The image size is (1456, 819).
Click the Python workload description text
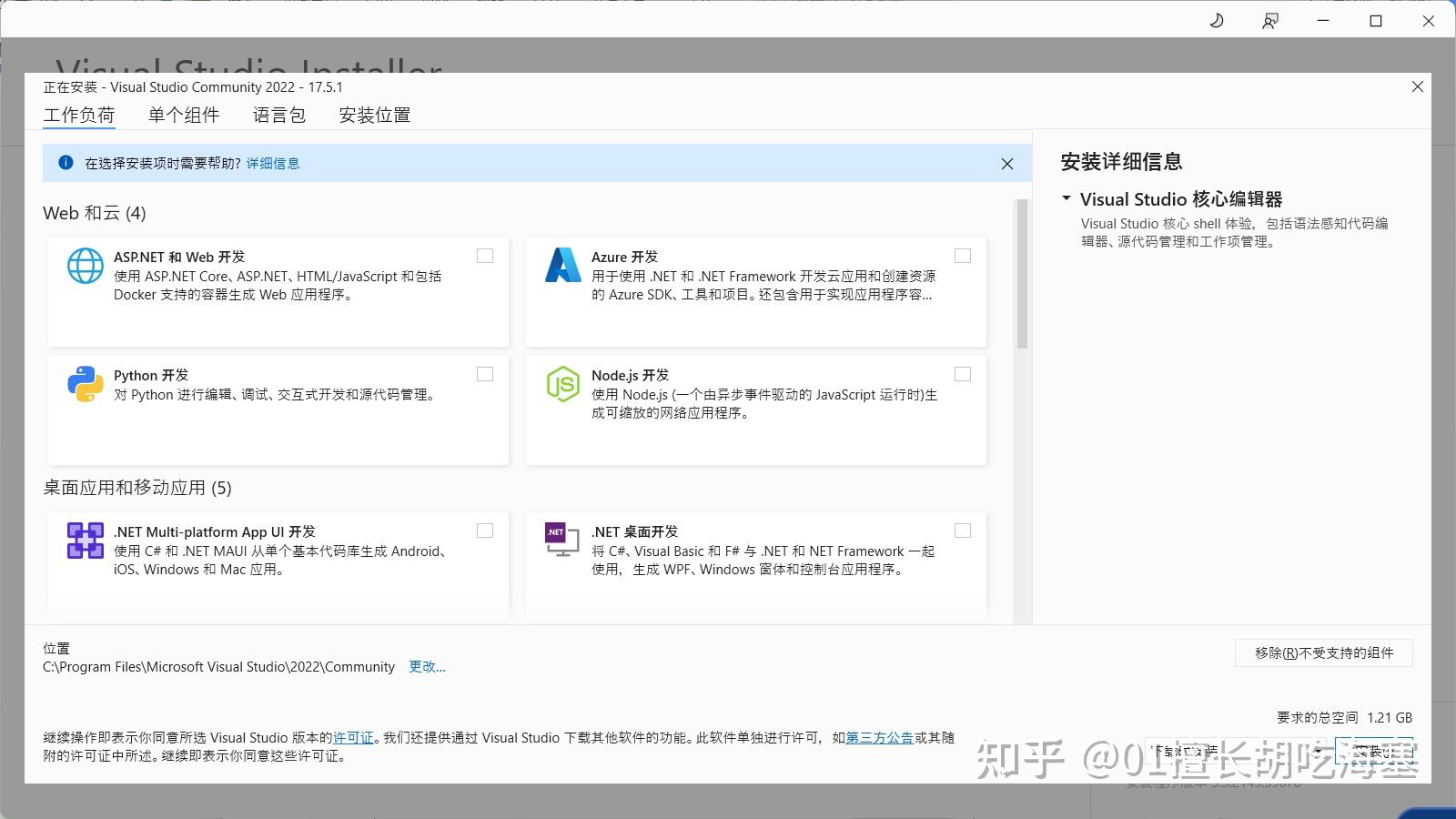(x=276, y=395)
